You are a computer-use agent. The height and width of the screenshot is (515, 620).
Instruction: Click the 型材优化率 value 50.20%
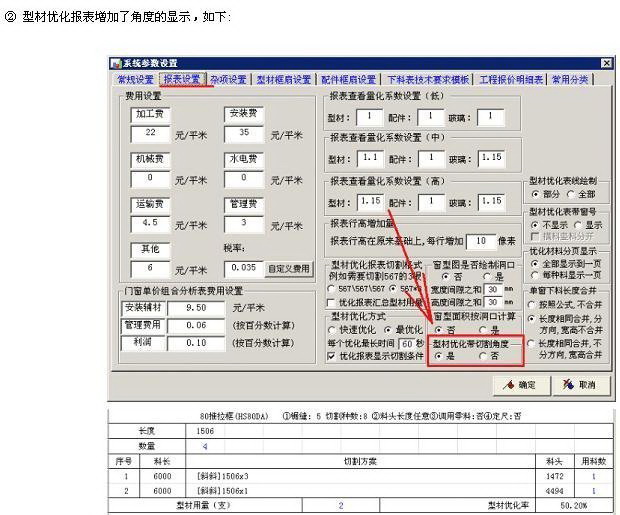[573, 506]
